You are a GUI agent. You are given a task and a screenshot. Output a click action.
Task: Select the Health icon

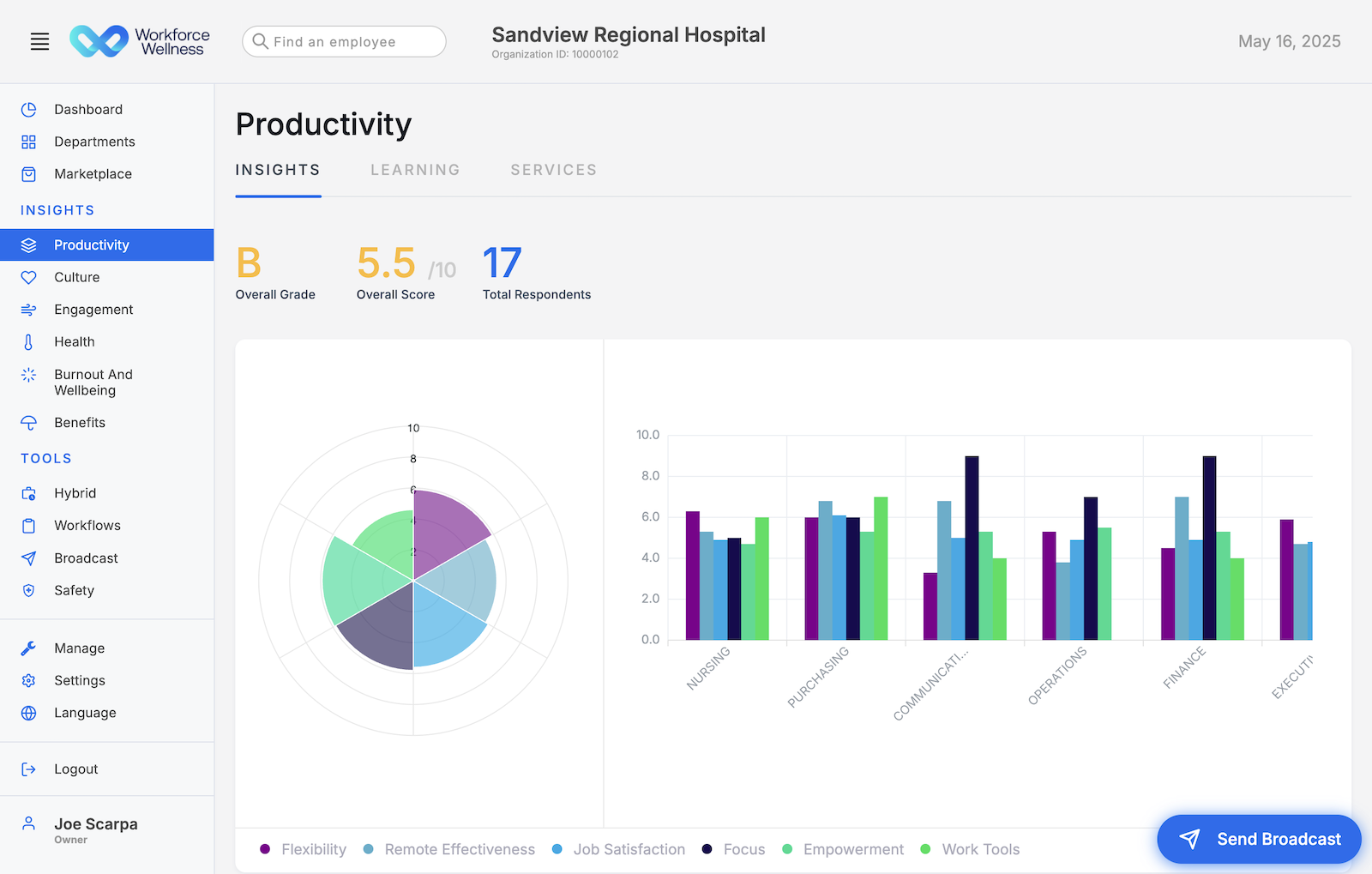coord(28,341)
